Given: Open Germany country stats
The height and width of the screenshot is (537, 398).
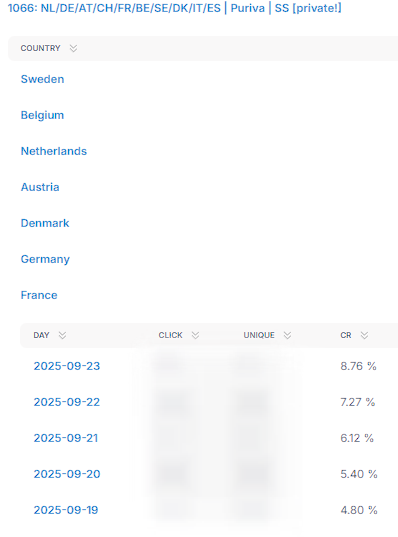Looking at the screenshot, I should tap(45, 259).
